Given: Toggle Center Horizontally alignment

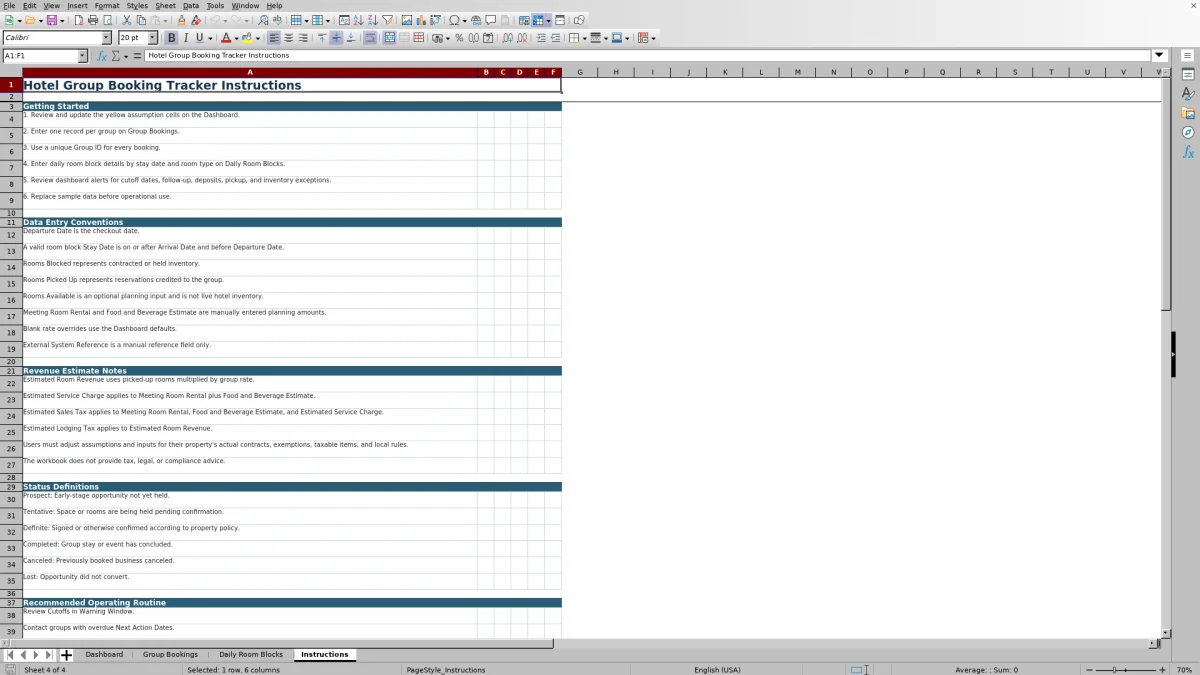Looking at the screenshot, I should pos(289,38).
